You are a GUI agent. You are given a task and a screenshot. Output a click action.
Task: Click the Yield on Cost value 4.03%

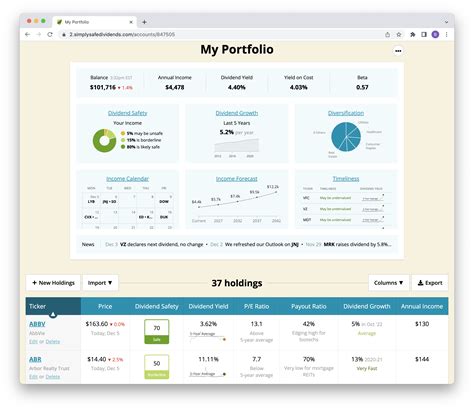point(299,87)
